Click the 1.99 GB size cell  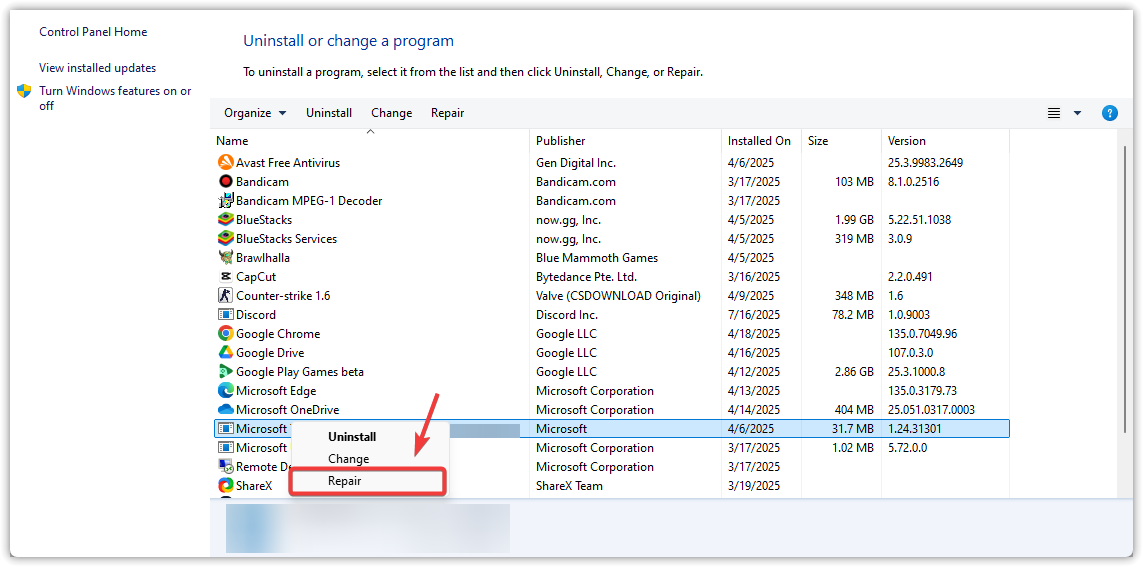[854, 219]
